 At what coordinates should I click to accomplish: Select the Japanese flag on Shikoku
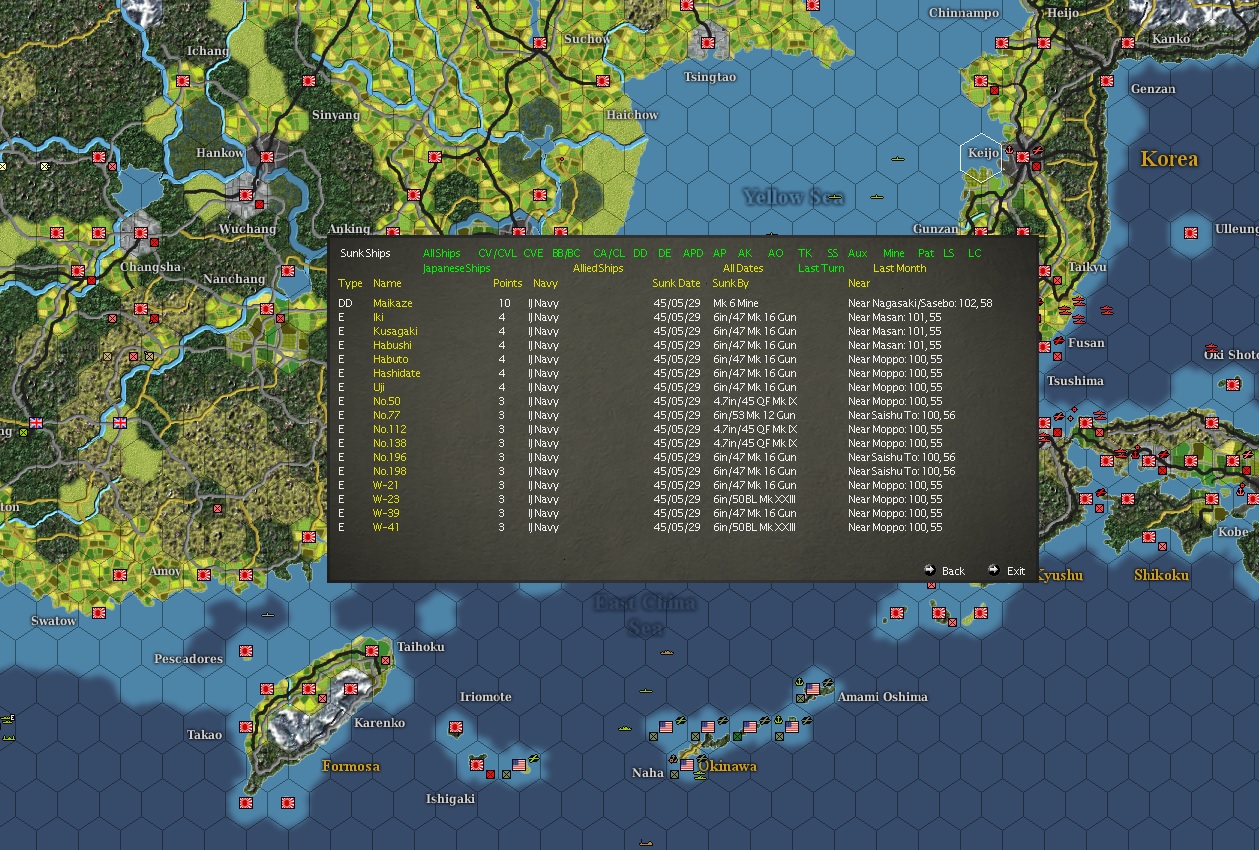(x=1149, y=537)
